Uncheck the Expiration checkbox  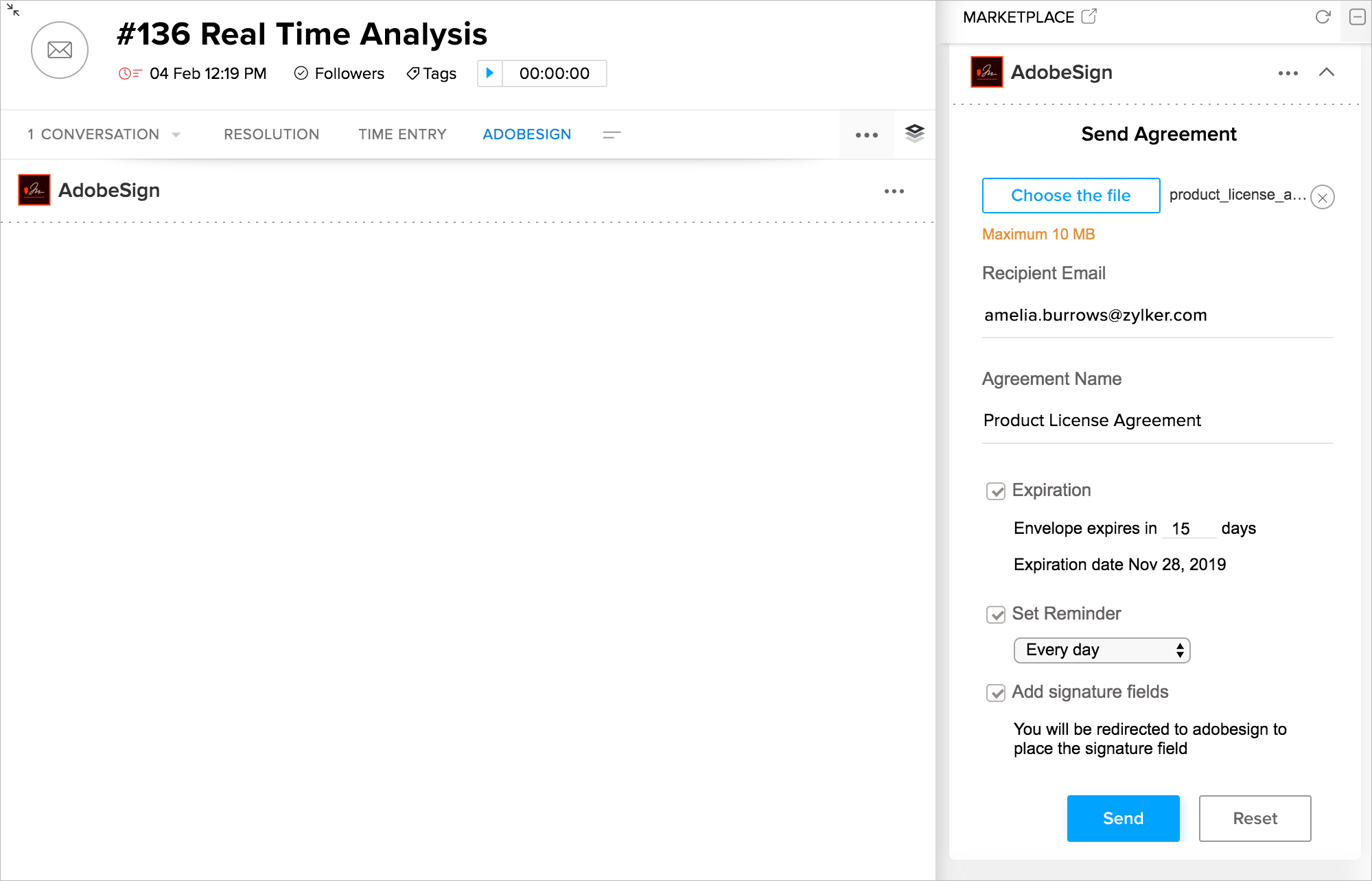(x=995, y=491)
